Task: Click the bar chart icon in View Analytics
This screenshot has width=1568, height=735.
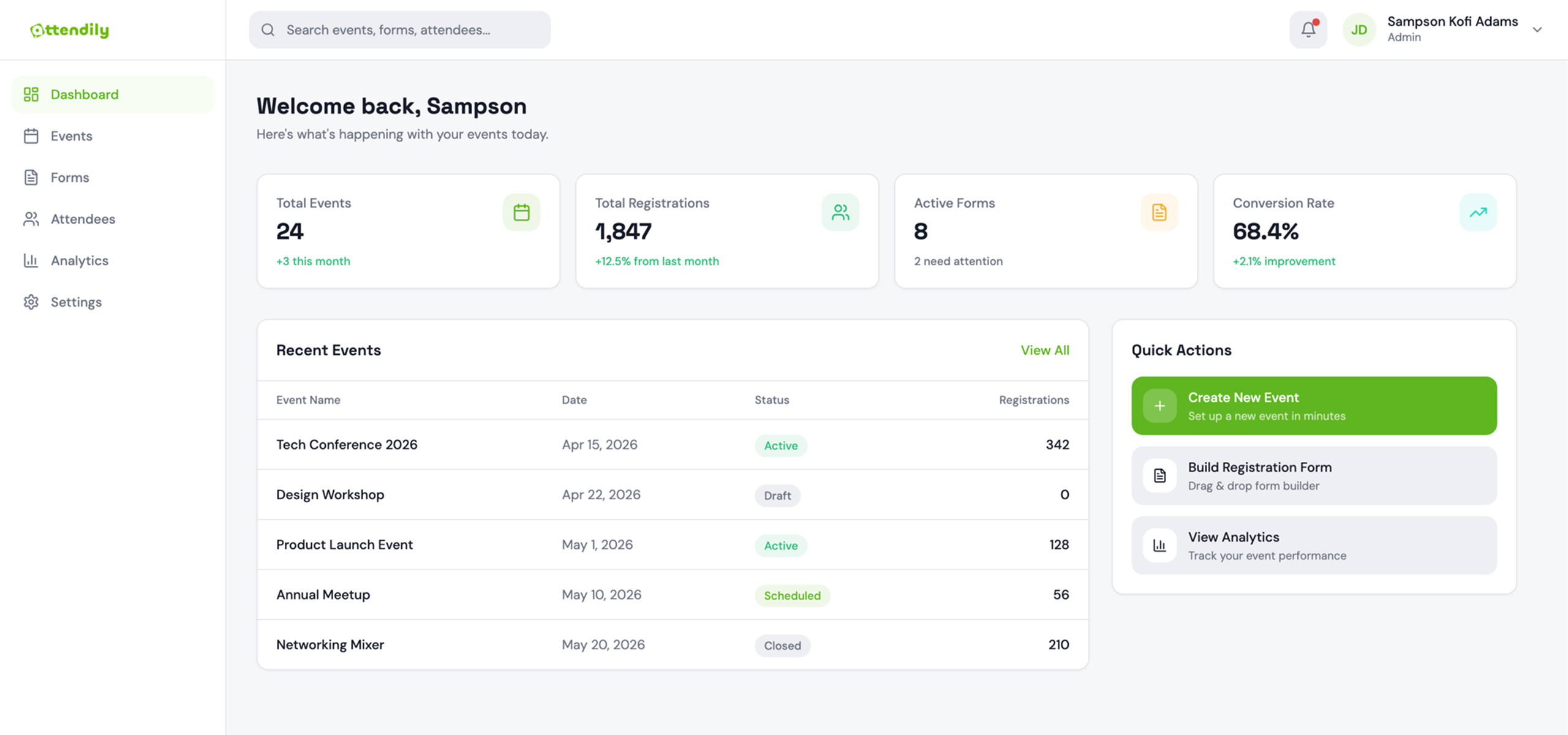Action: click(1159, 546)
